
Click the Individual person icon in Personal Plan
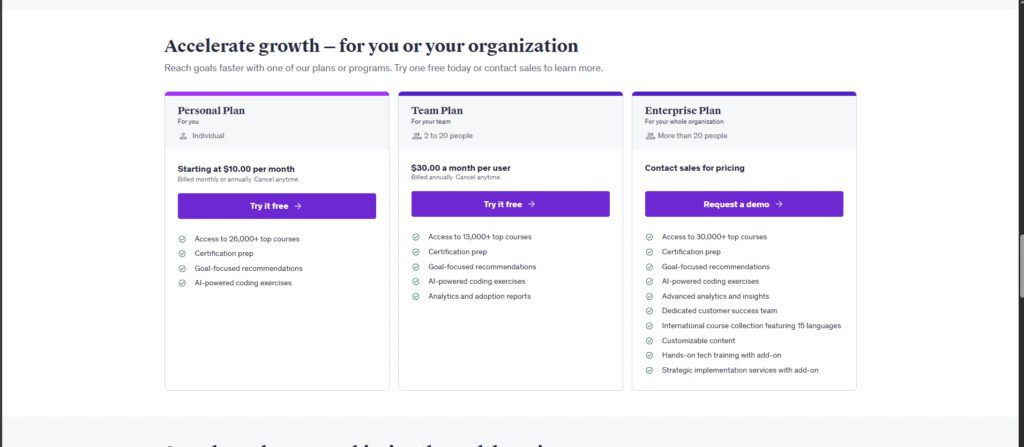tap(183, 135)
